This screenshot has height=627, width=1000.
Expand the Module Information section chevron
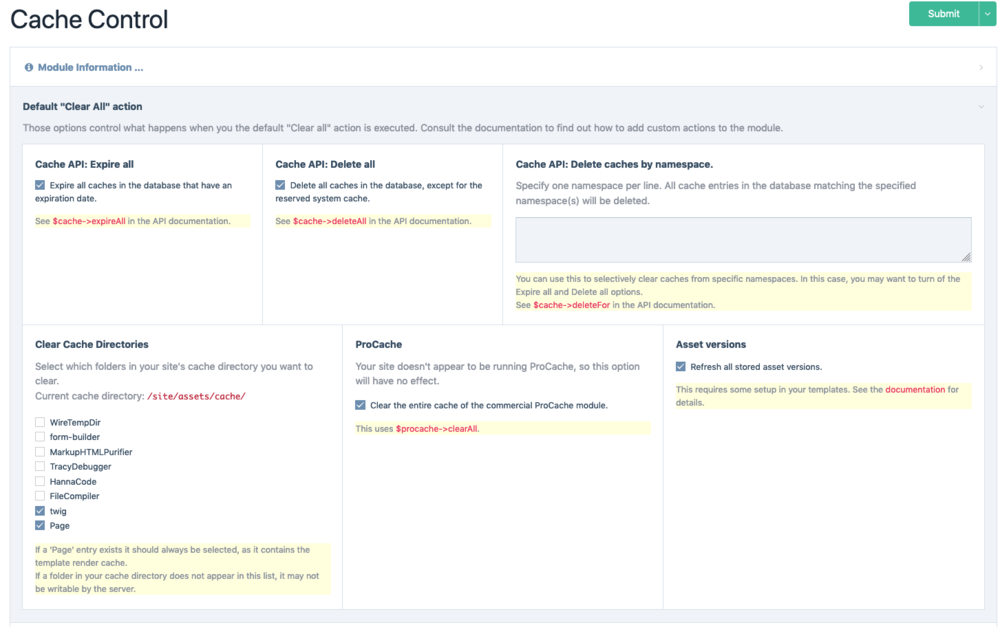coord(981,68)
